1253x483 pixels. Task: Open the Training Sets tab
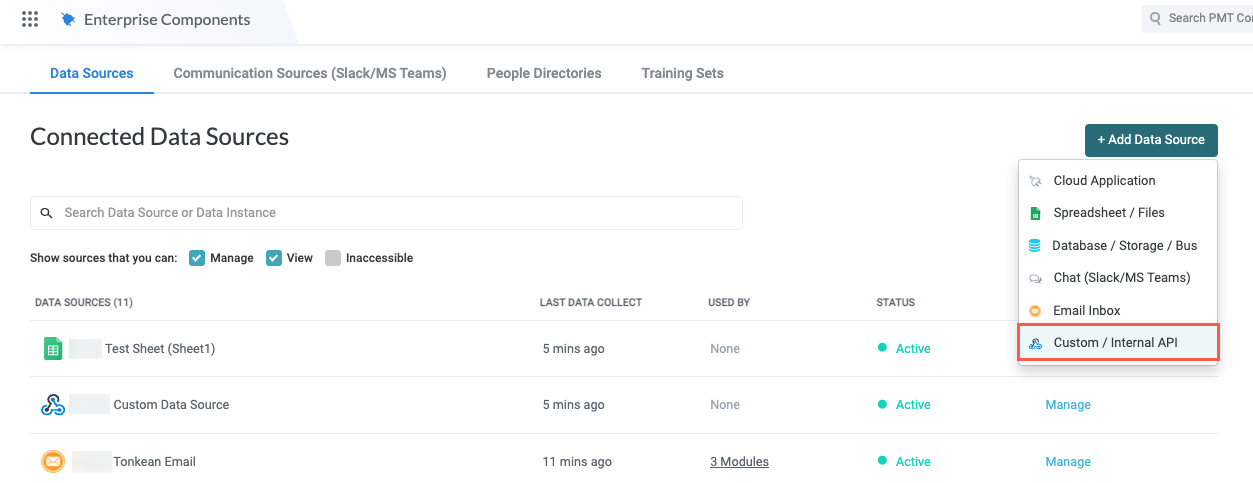[x=682, y=73]
